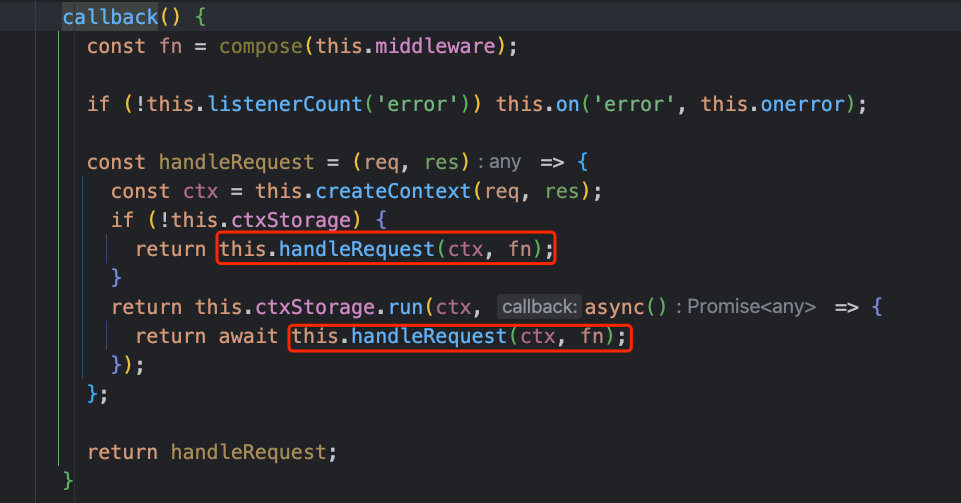Click the onerror property reference
Screen dimensions: 961x503
click(x=800, y=104)
